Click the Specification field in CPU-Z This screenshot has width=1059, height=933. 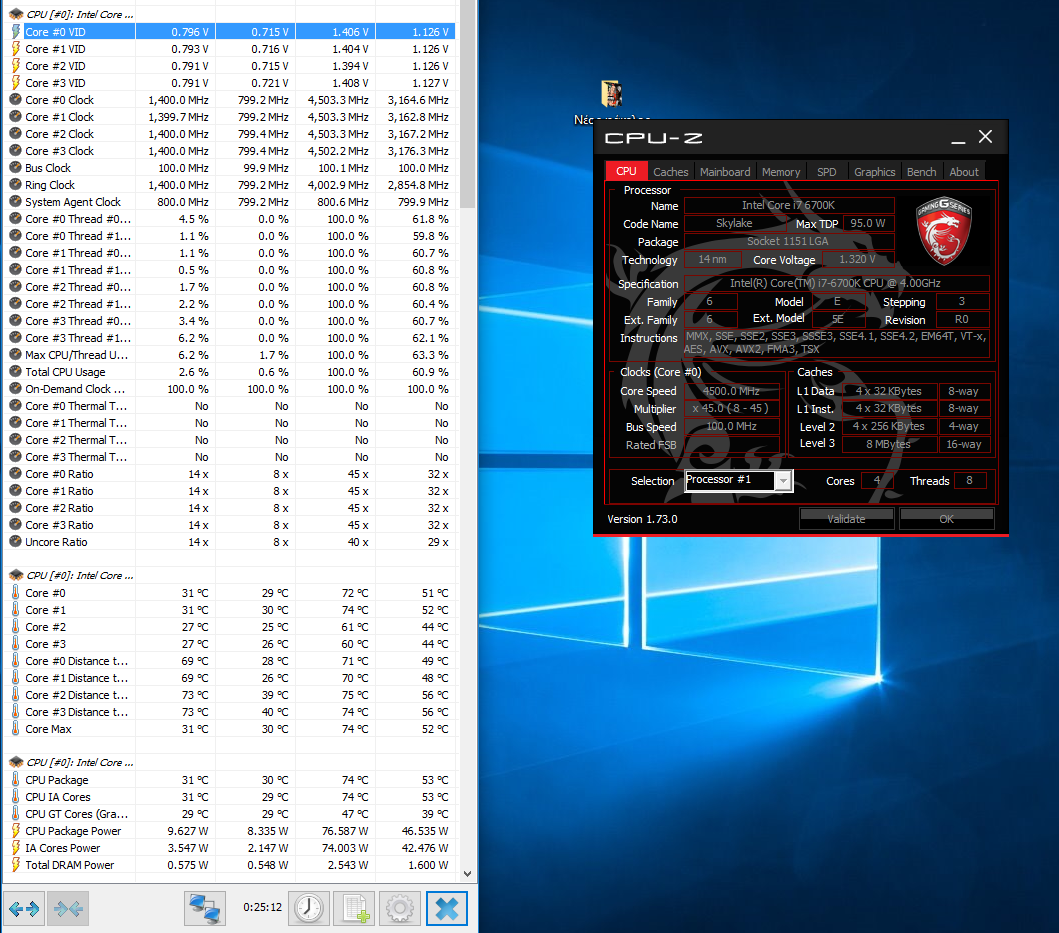click(836, 283)
